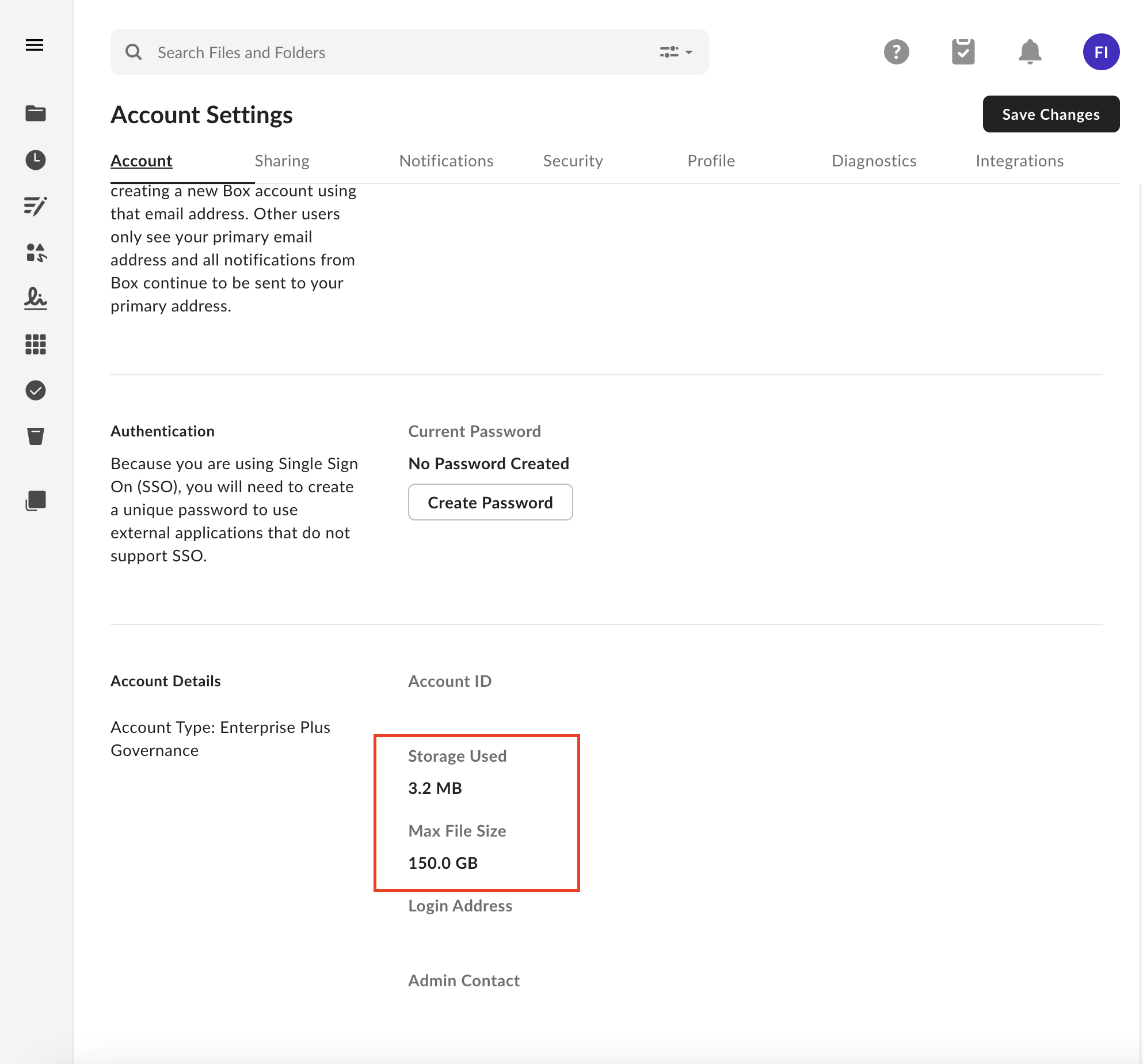Switch to the Sharing tab
This screenshot has width=1143, height=1064.
click(x=282, y=161)
